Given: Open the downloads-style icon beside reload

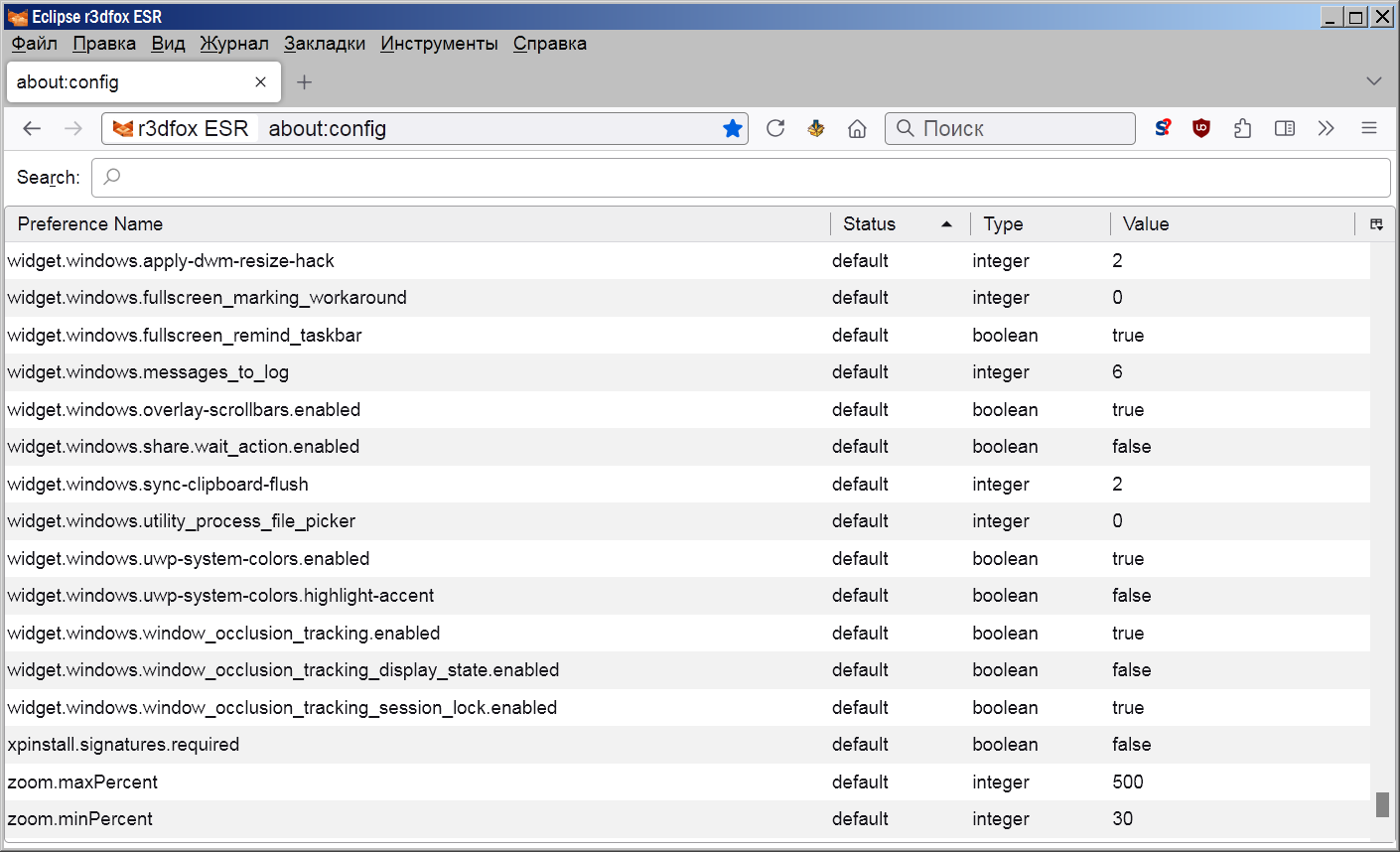Looking at the screenshot, I should (x=816, y=128).
